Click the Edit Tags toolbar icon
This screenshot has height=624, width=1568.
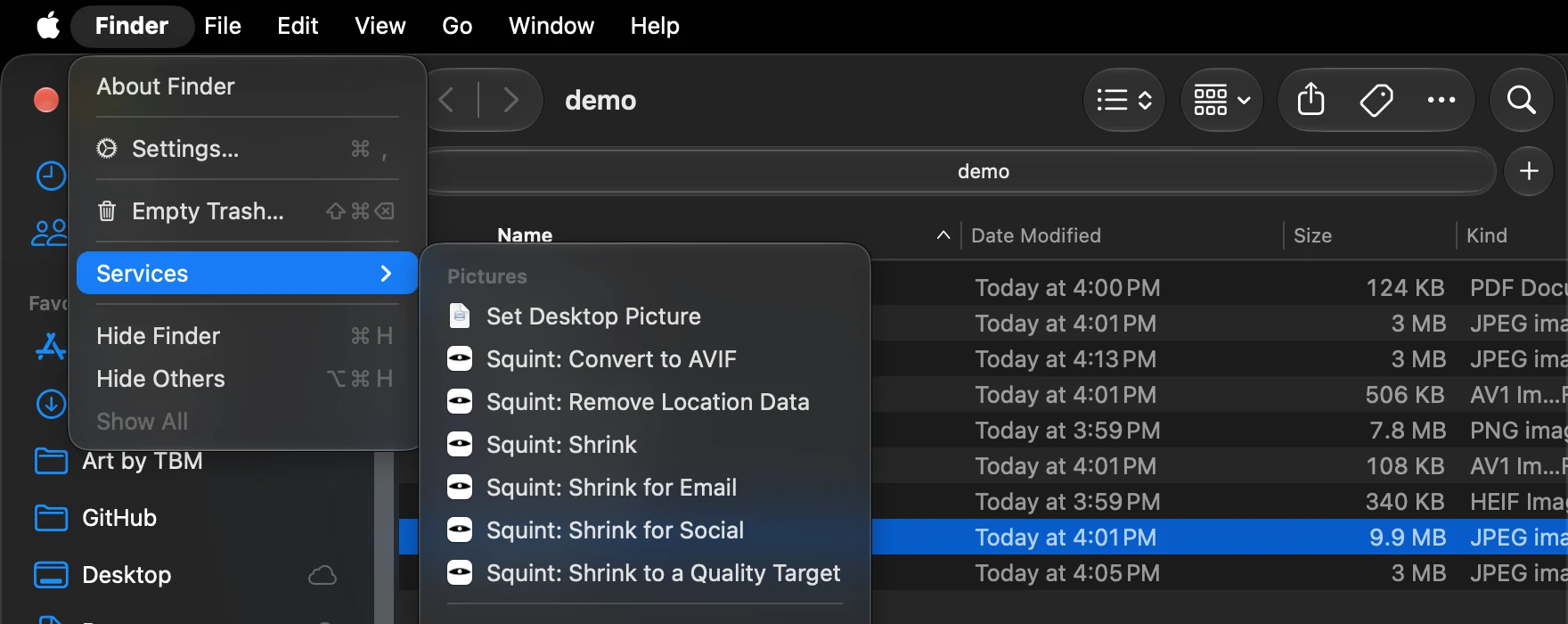click(x=1376, y=100)
